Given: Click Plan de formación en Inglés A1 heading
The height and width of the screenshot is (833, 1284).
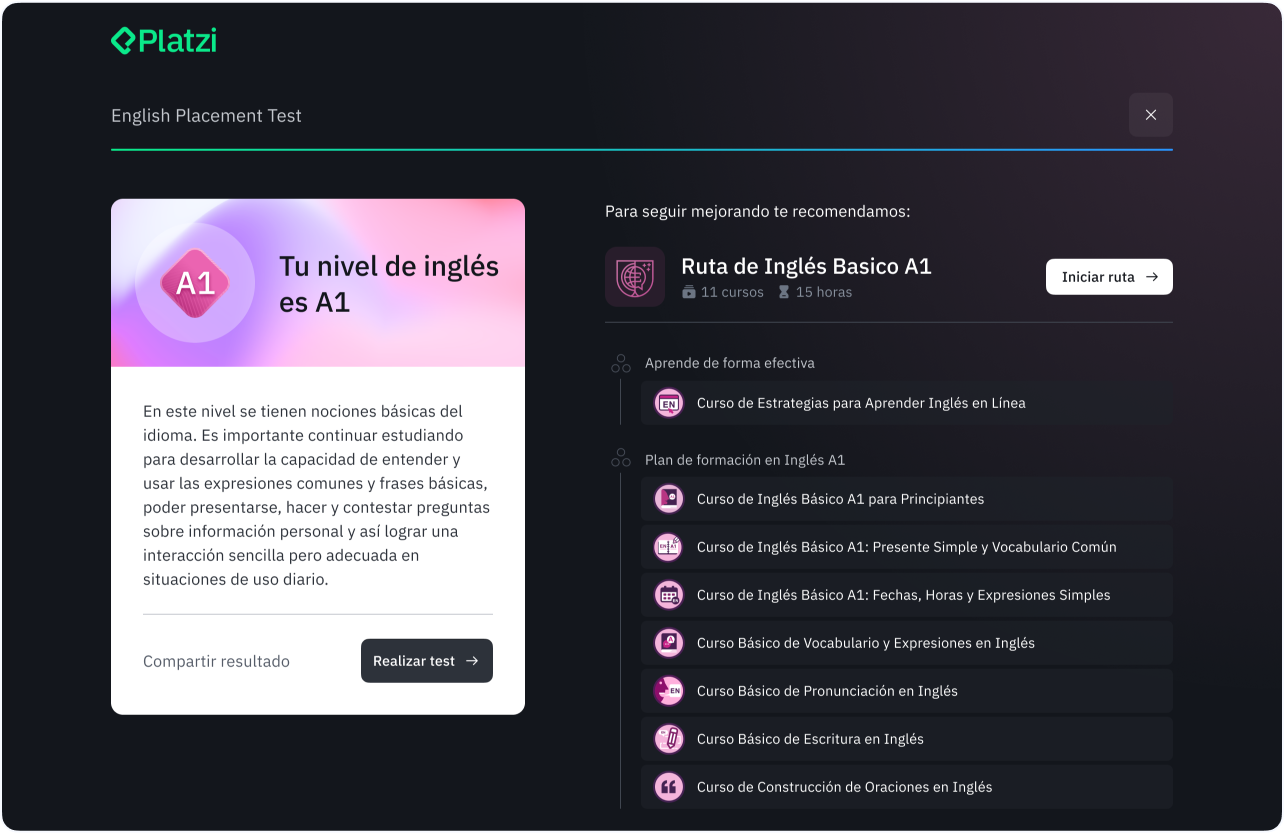Looking at the screenshot, I should pyautogui.click(x=745, y=460).
